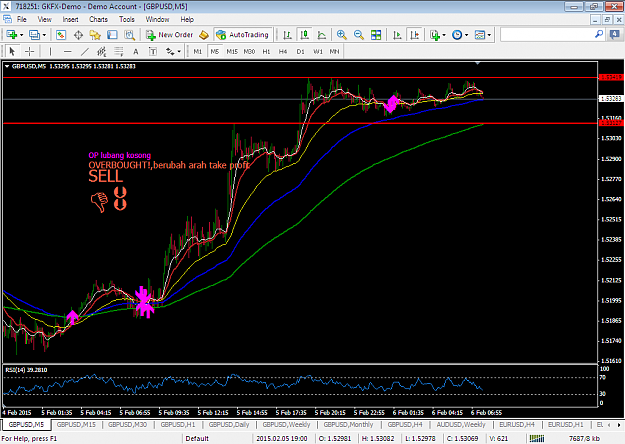Switch timeframe to D1
625x444 pixels.
(301, 51)
